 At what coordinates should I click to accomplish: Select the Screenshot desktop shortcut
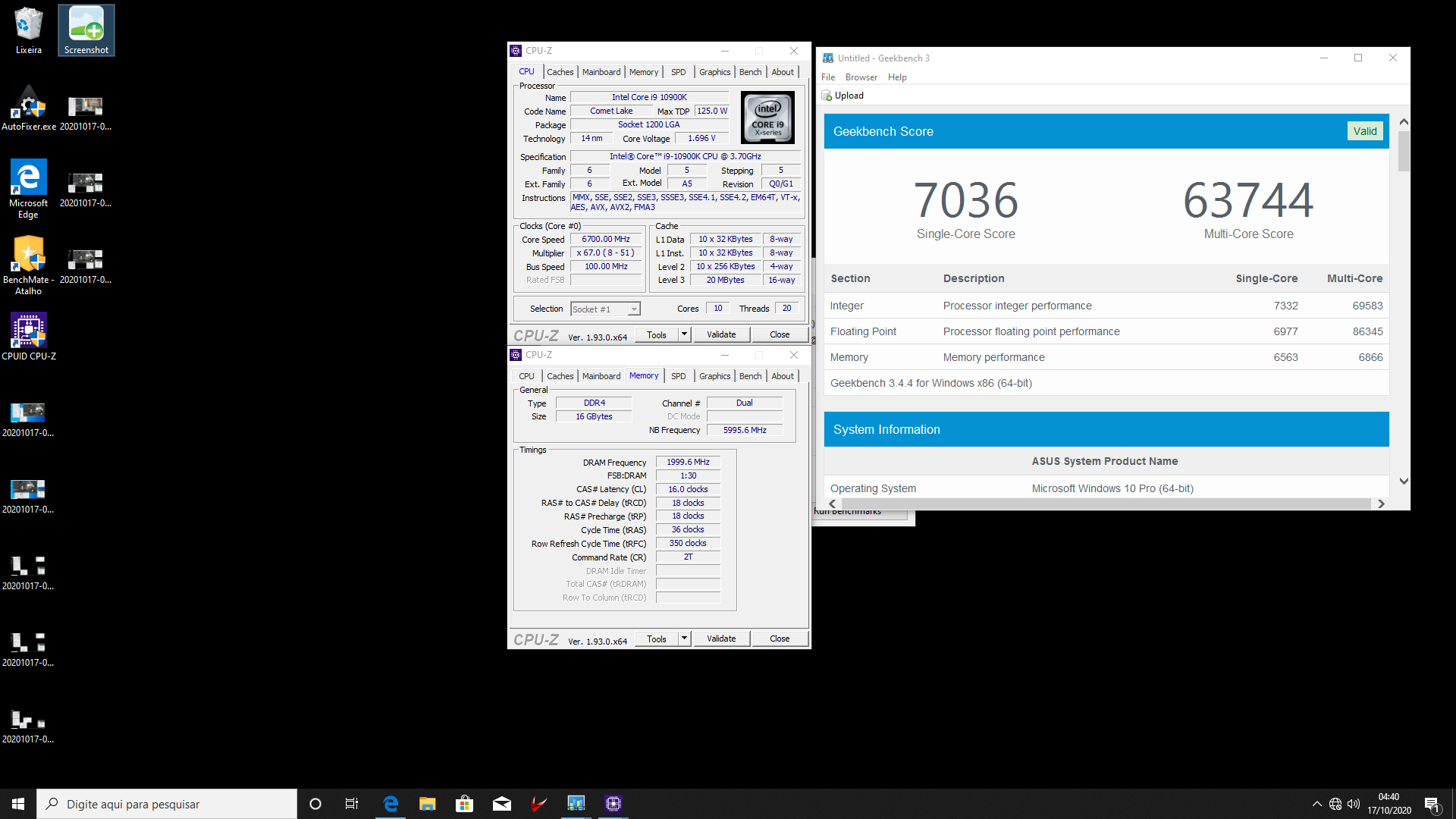(x=86, y=30)
